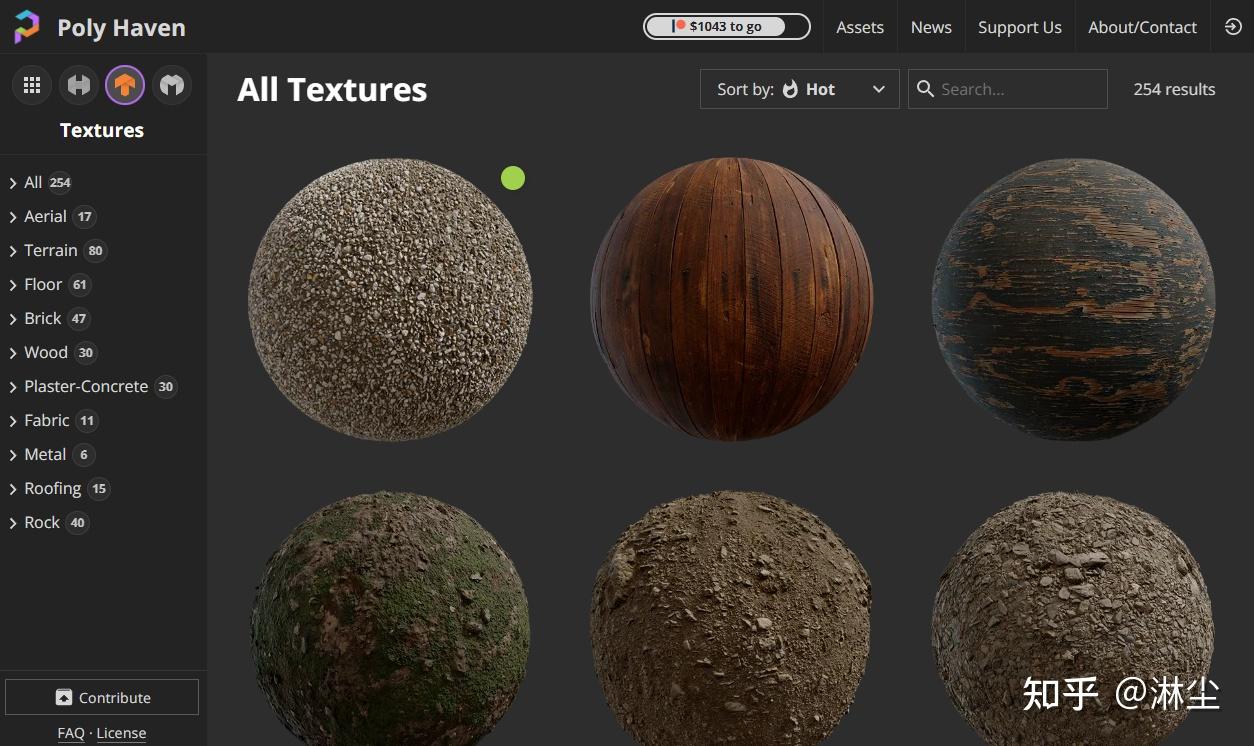Switch to the HDRIs asset type icon
Viewport: 1254px width, 746px height.
click(78, 86)
